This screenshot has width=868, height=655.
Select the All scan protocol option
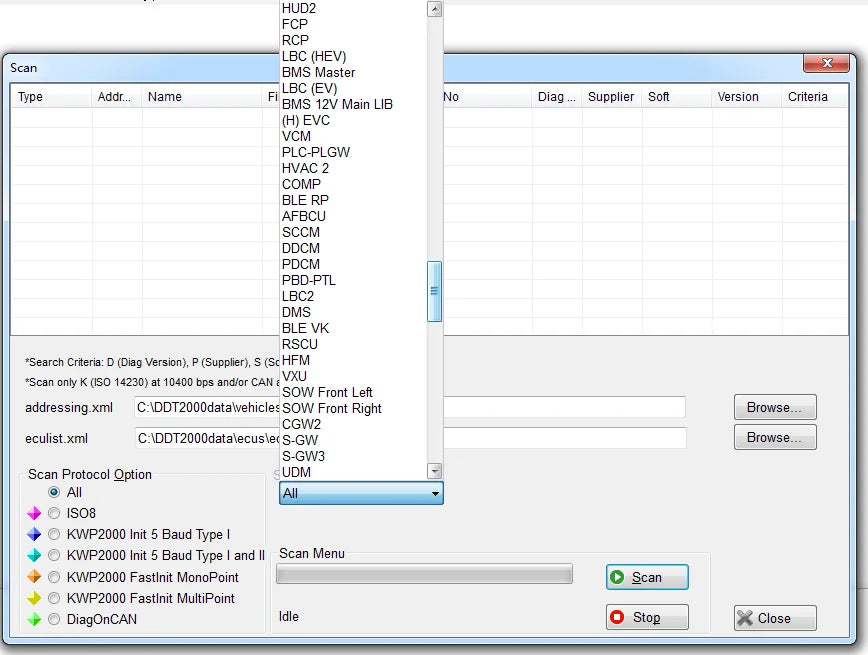pos(54,492)
